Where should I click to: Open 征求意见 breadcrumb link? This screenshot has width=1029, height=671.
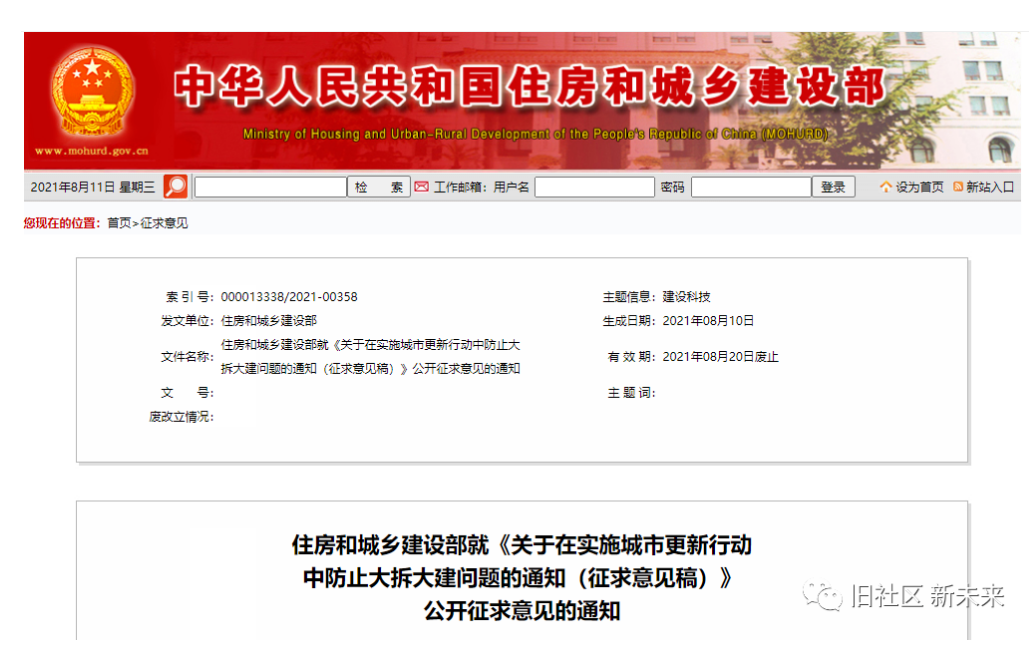pyautogui.click(x=164, y=223)
